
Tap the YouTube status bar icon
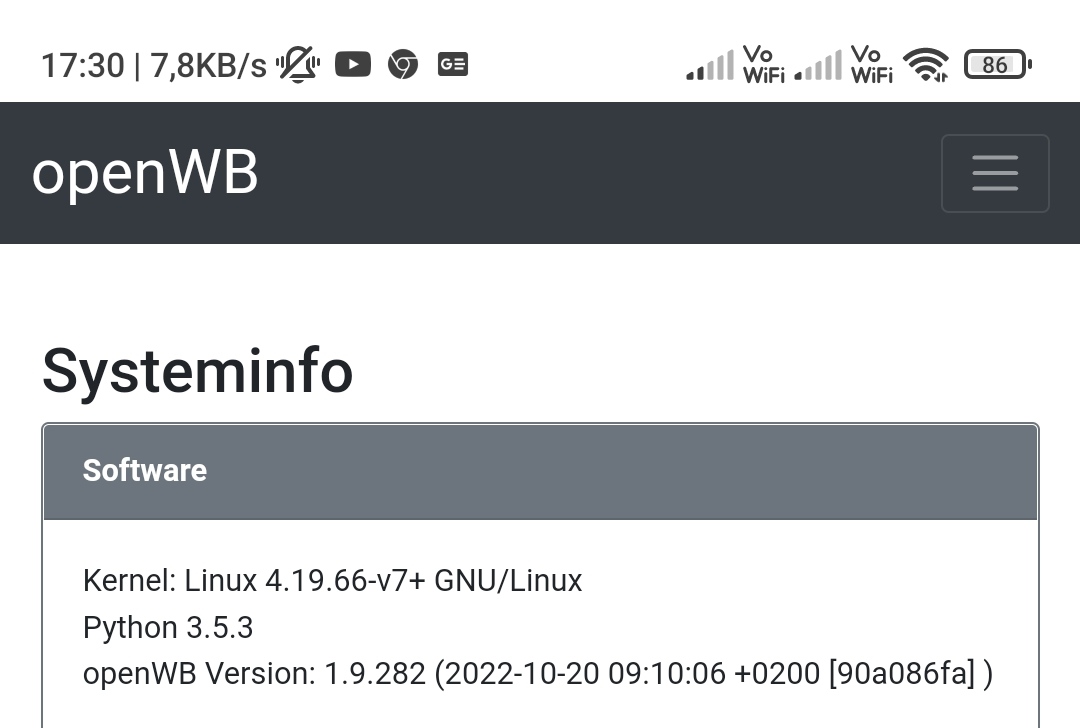[352, 65]
